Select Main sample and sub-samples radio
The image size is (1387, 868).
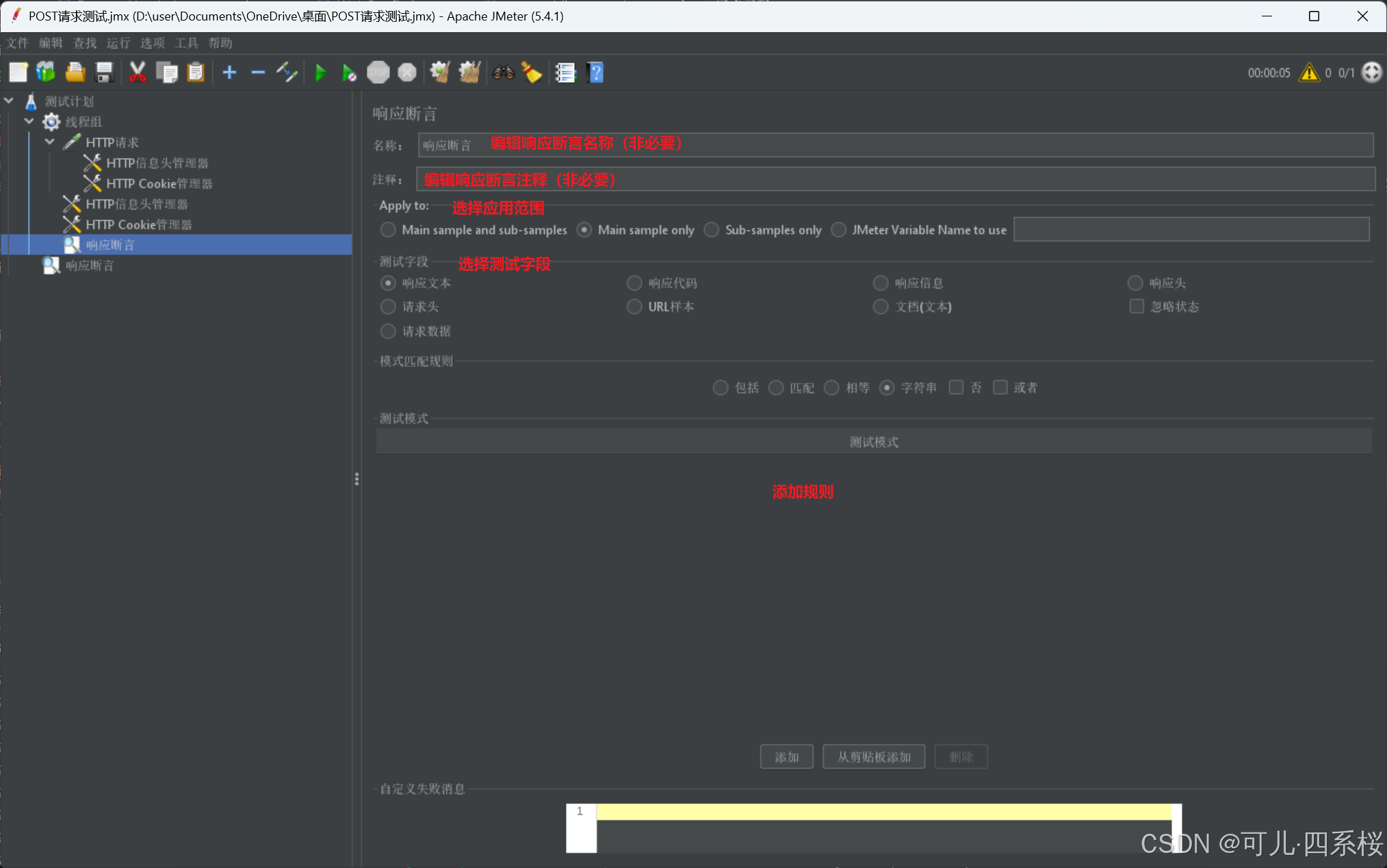click(x=388, y=230)
